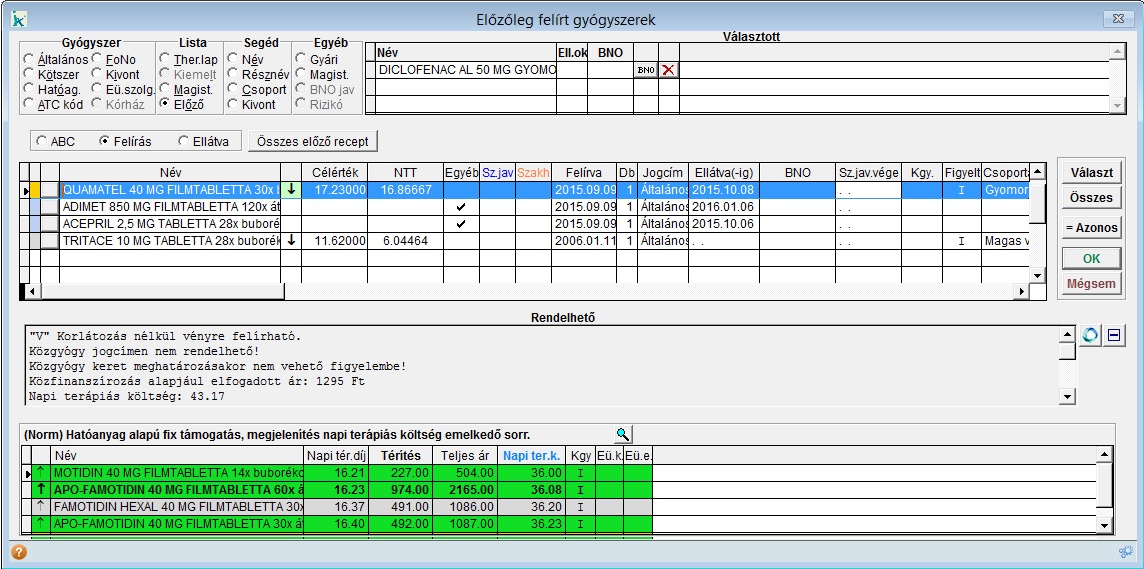Click settings gear icon in status bar

pyautogui.click(x=1124, y=552)
